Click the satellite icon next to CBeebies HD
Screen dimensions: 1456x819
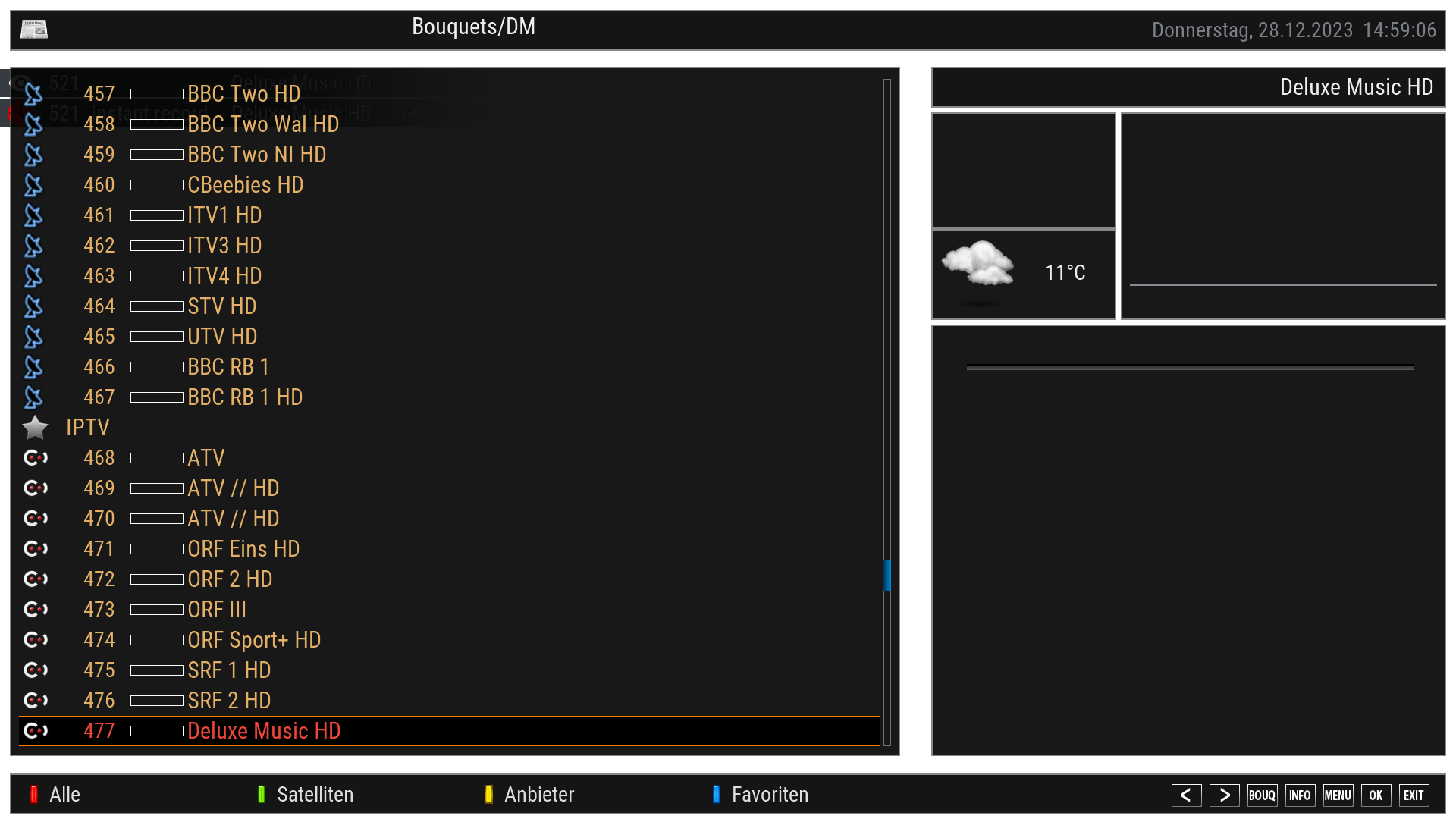pyautogui.click(x=33, y=185)
